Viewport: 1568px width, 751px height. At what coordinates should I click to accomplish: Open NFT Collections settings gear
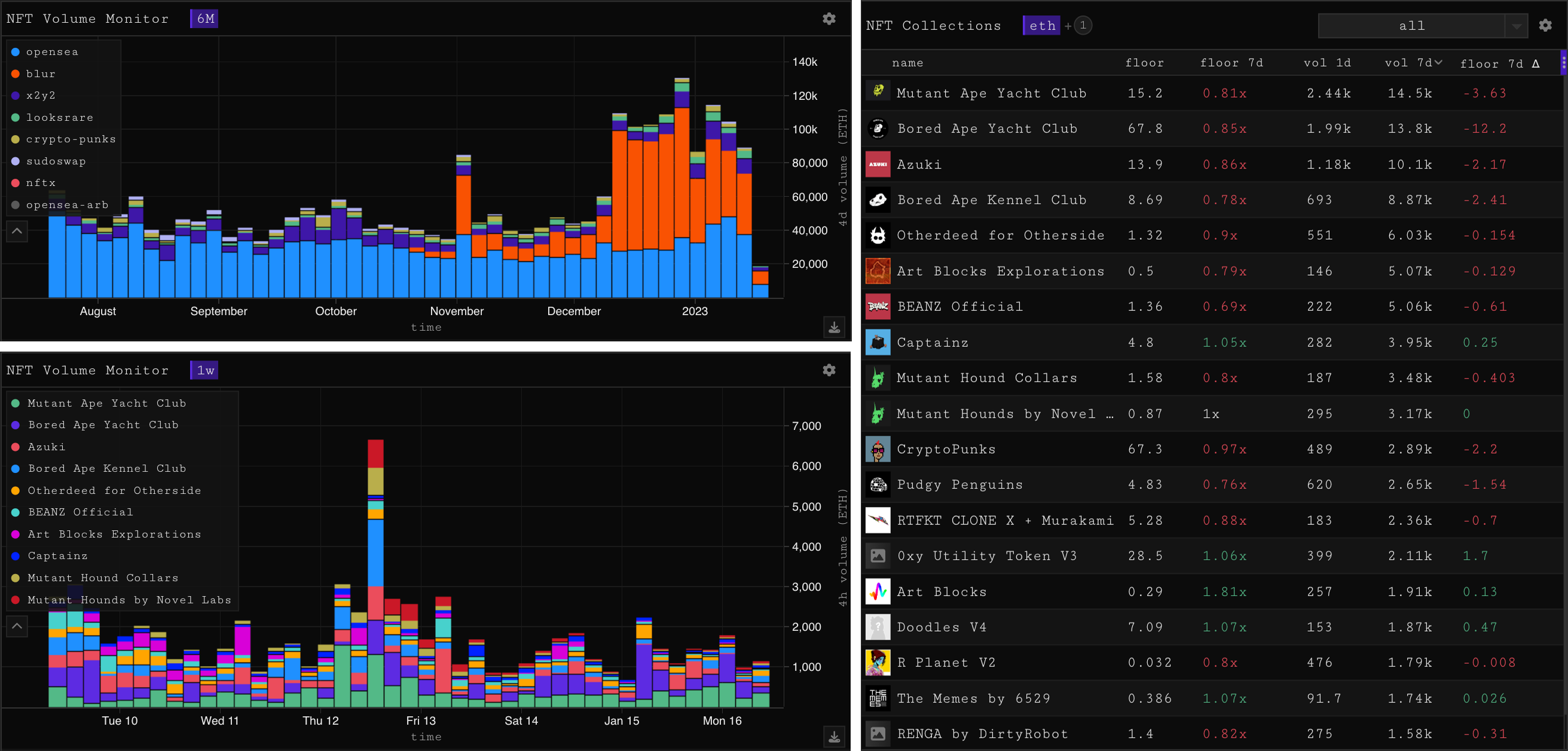[x=1545, y=26]
